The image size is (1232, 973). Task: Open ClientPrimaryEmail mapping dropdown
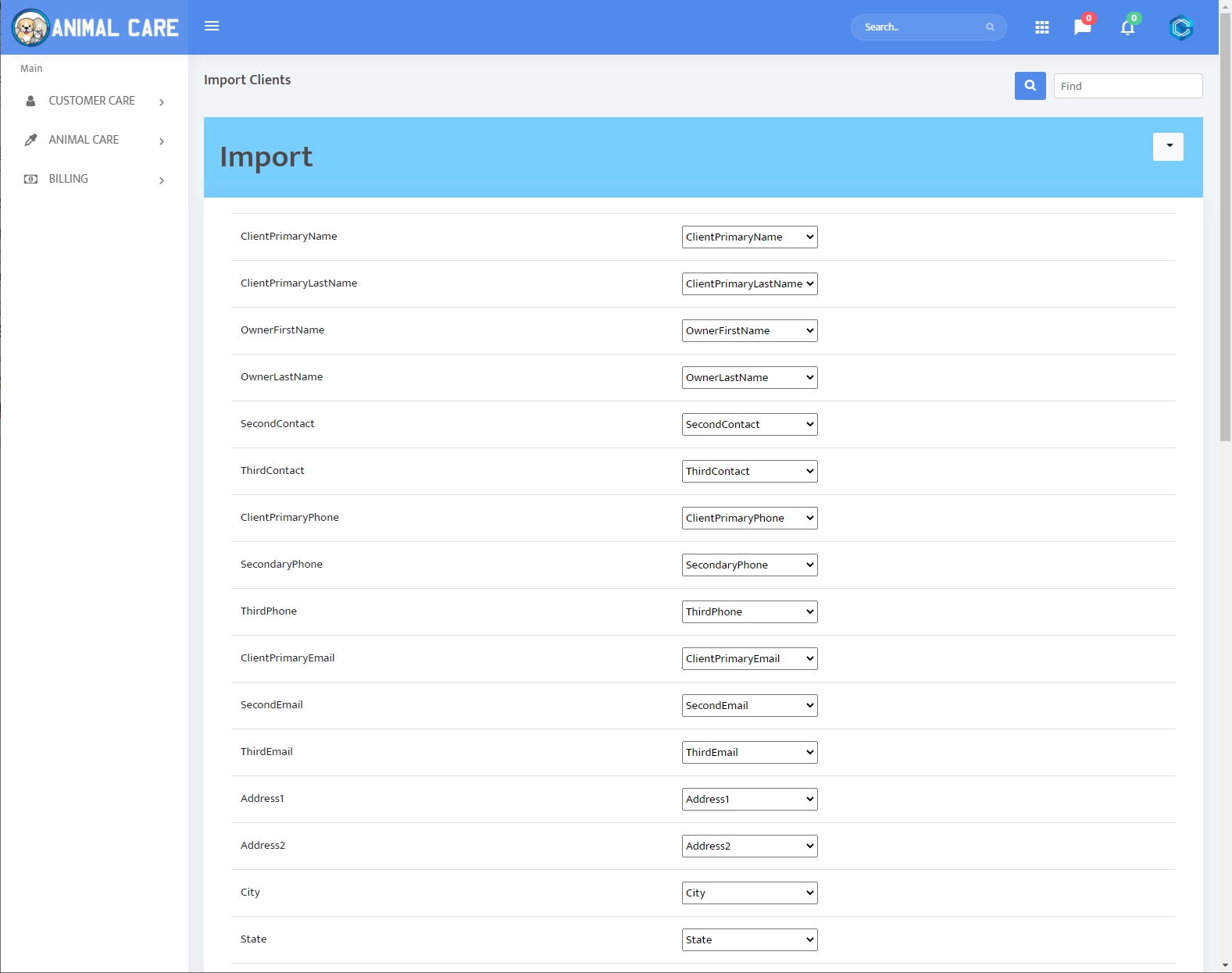coord(749,658)
